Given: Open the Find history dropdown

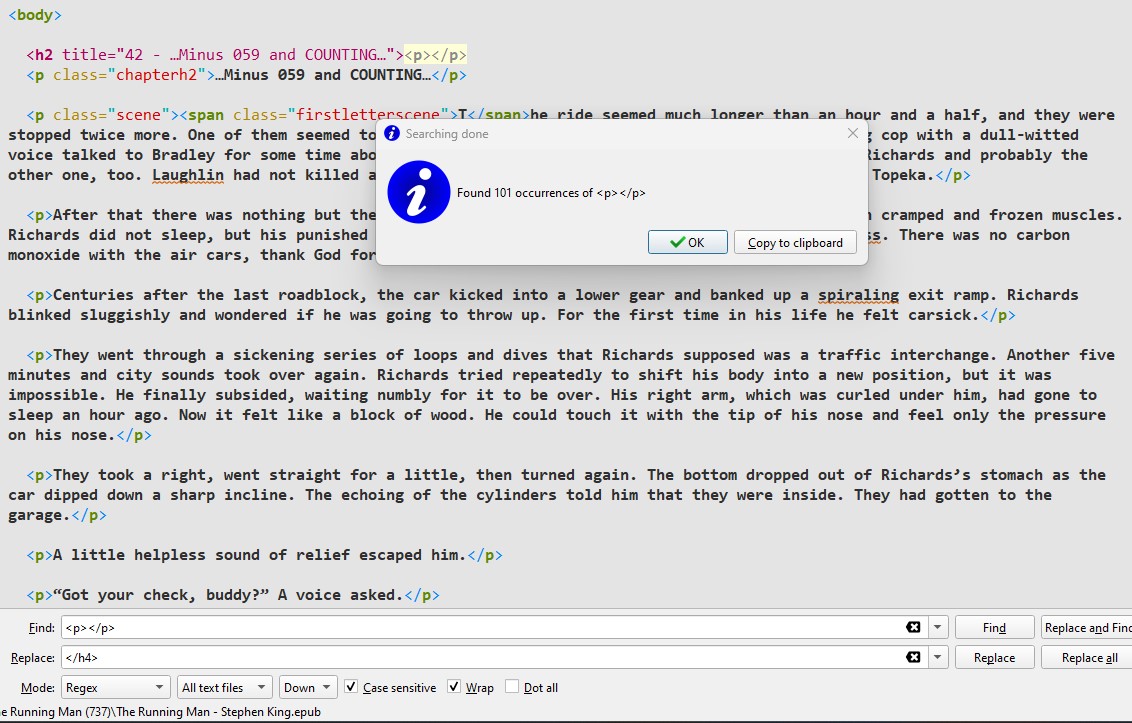Looking at the screenshot, I should [x=937, y=627].
